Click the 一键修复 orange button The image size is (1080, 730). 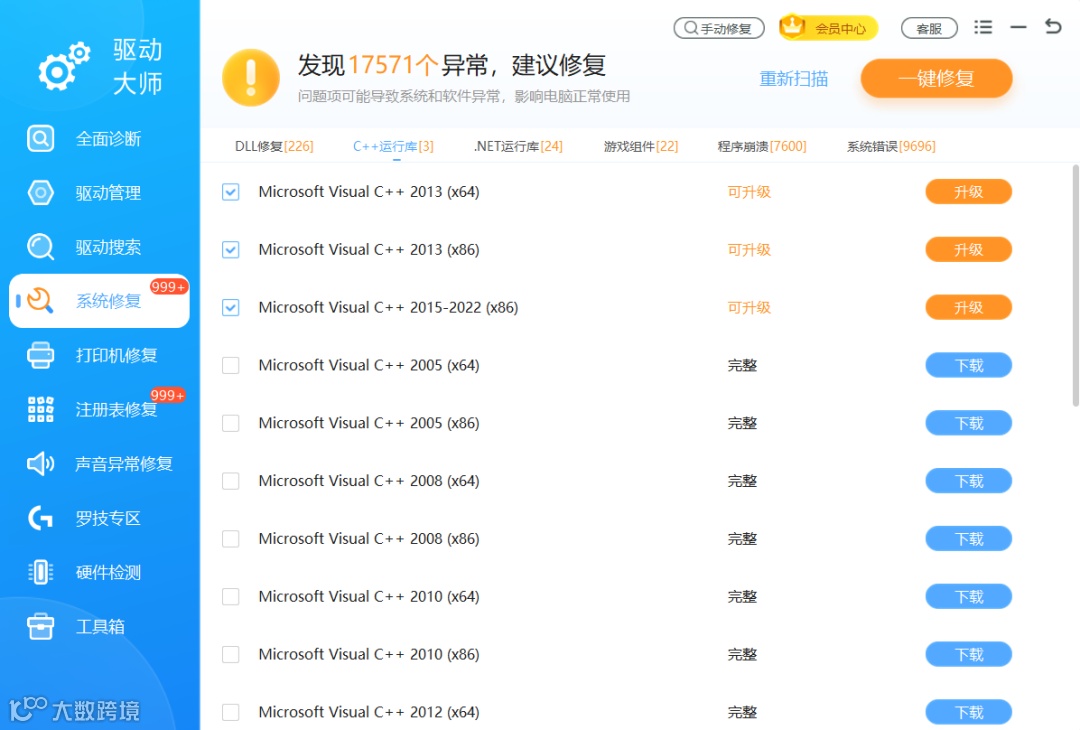[936, 78]
